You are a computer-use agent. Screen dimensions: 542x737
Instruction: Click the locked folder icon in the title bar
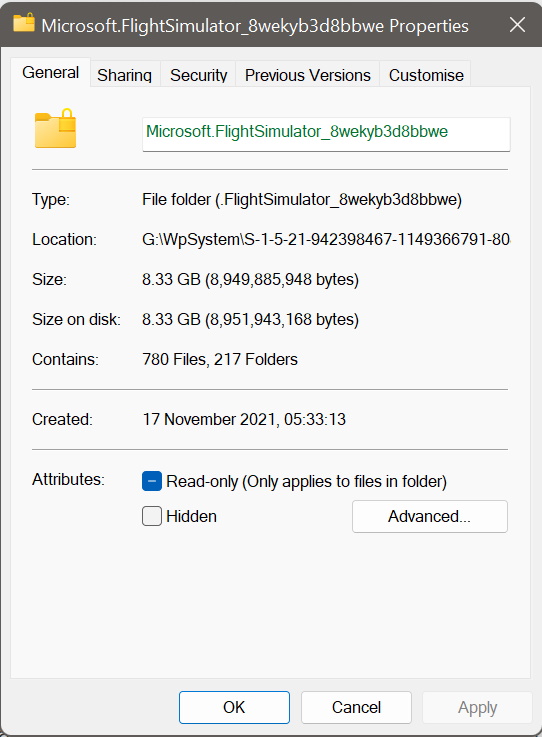24,24
